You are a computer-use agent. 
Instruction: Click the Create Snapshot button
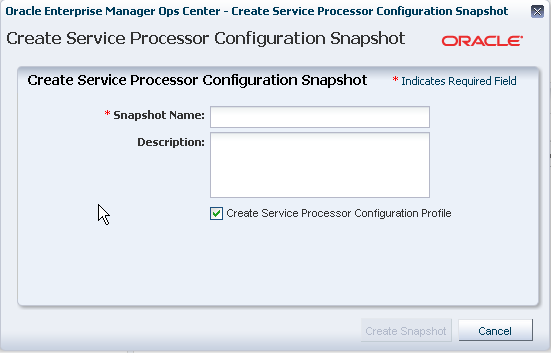click(x=406, y=330)
